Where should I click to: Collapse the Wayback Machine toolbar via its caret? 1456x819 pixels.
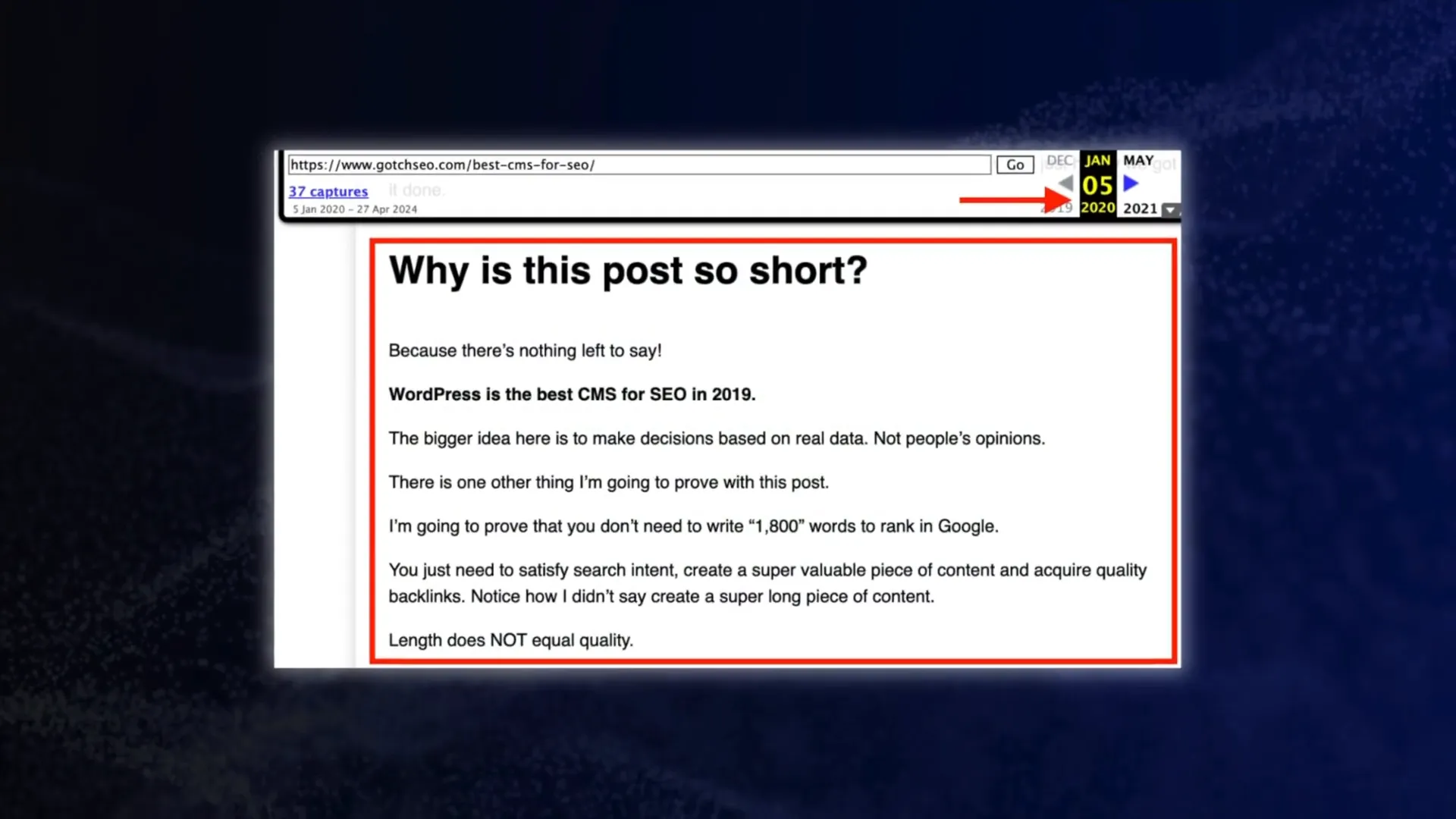(1170, 209)
